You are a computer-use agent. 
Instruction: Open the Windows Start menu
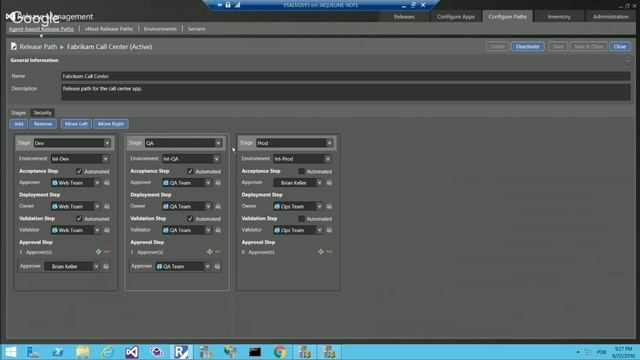pos(11,352)
